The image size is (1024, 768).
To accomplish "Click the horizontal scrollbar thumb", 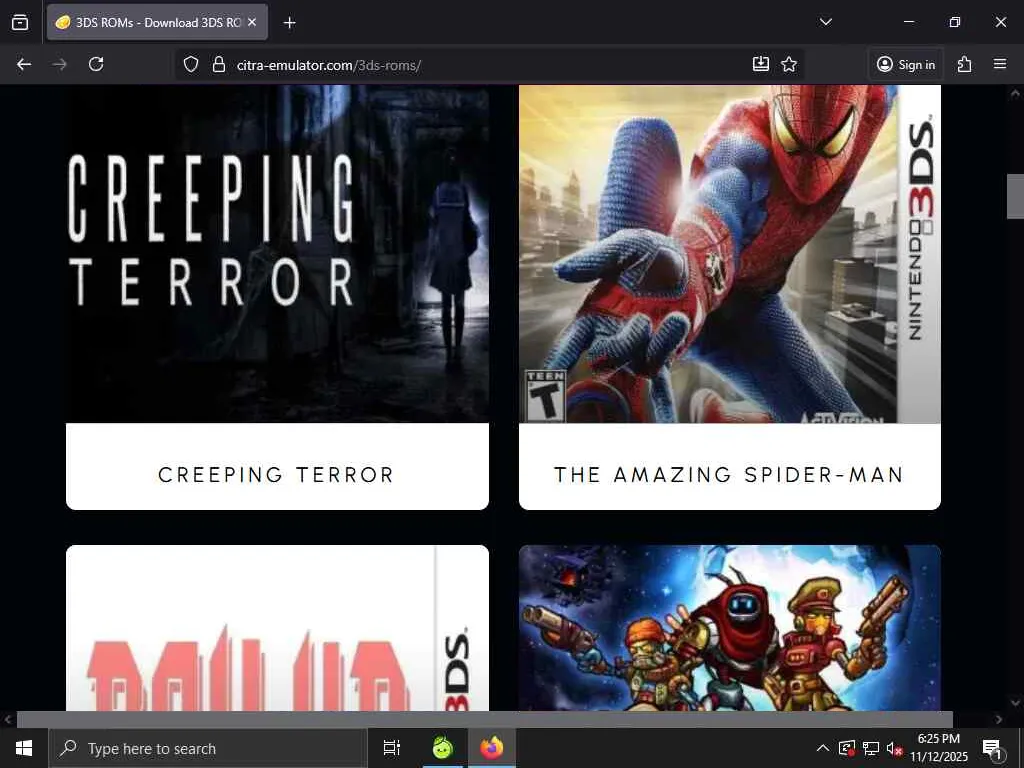I will (x=485, y=720).
